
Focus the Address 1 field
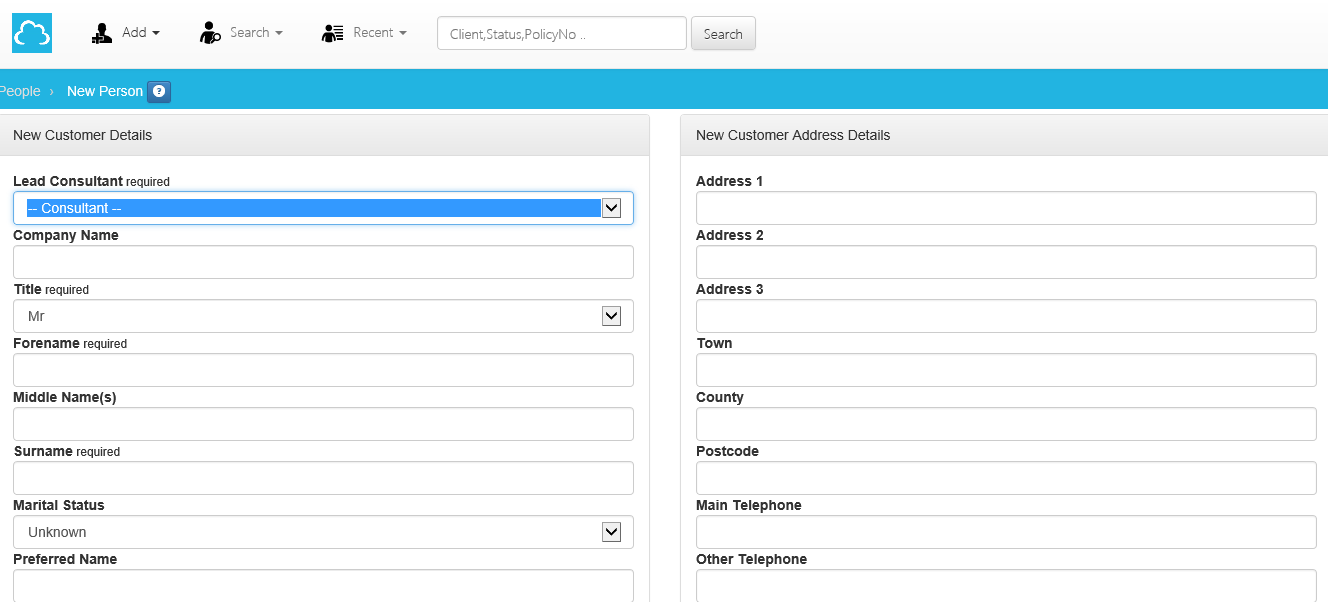pyautogui.click(x=1006, y=208)
